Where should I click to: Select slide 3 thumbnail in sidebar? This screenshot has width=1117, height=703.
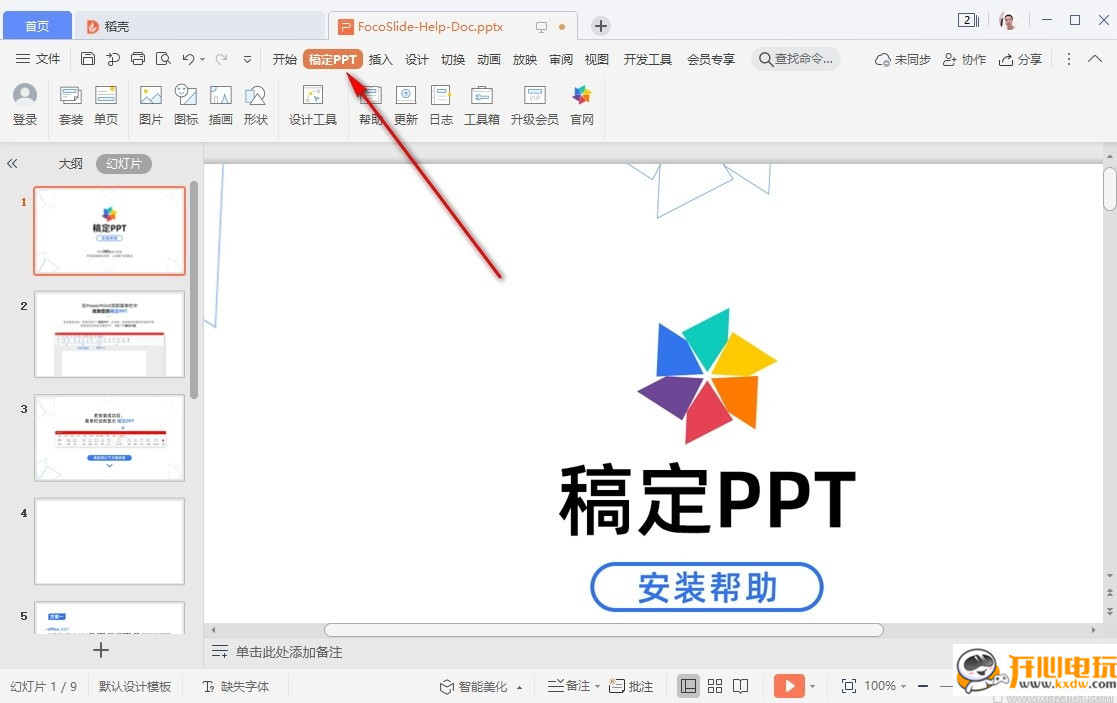109,437
